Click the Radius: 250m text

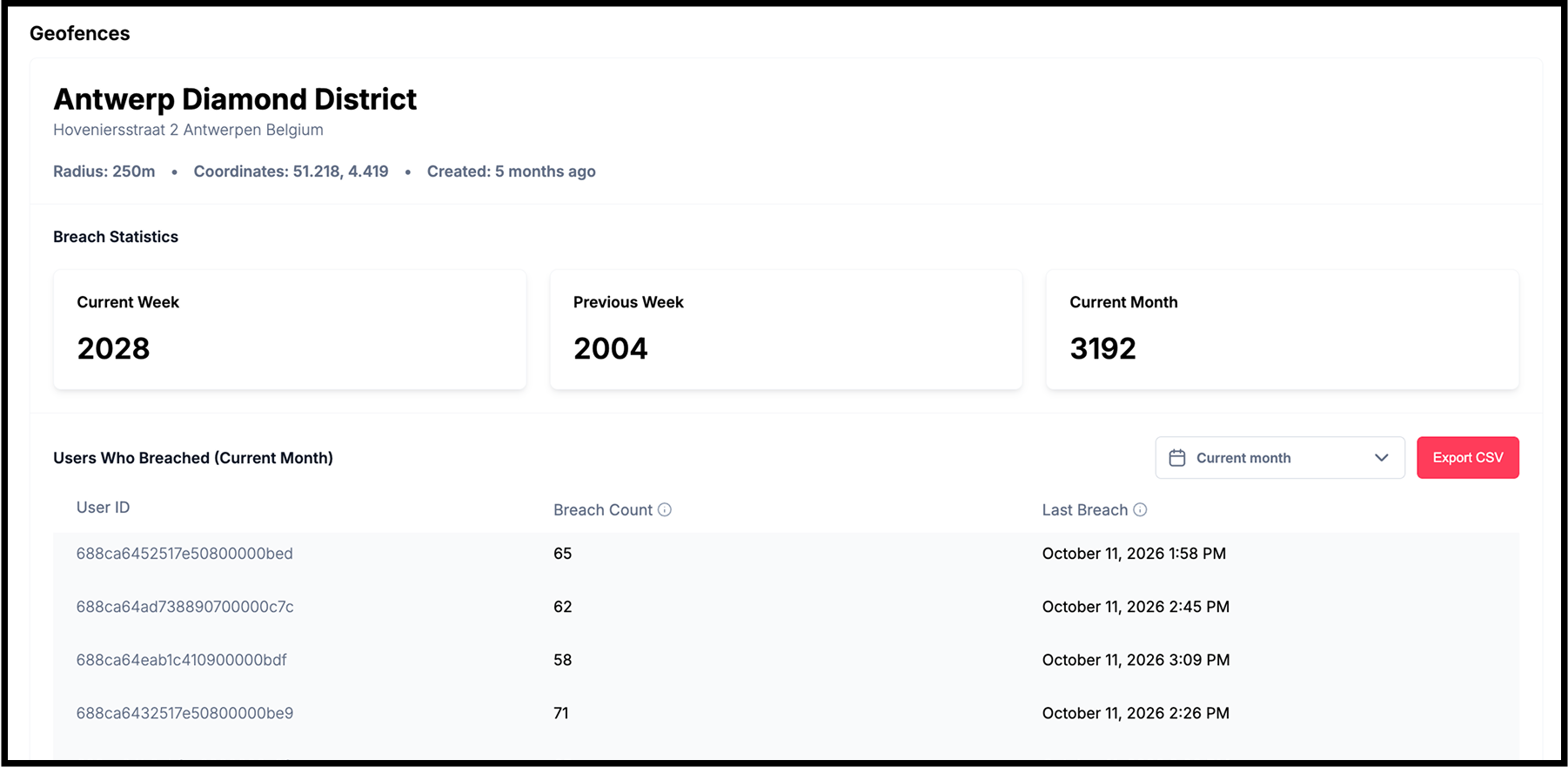click(x=104, y=172)
